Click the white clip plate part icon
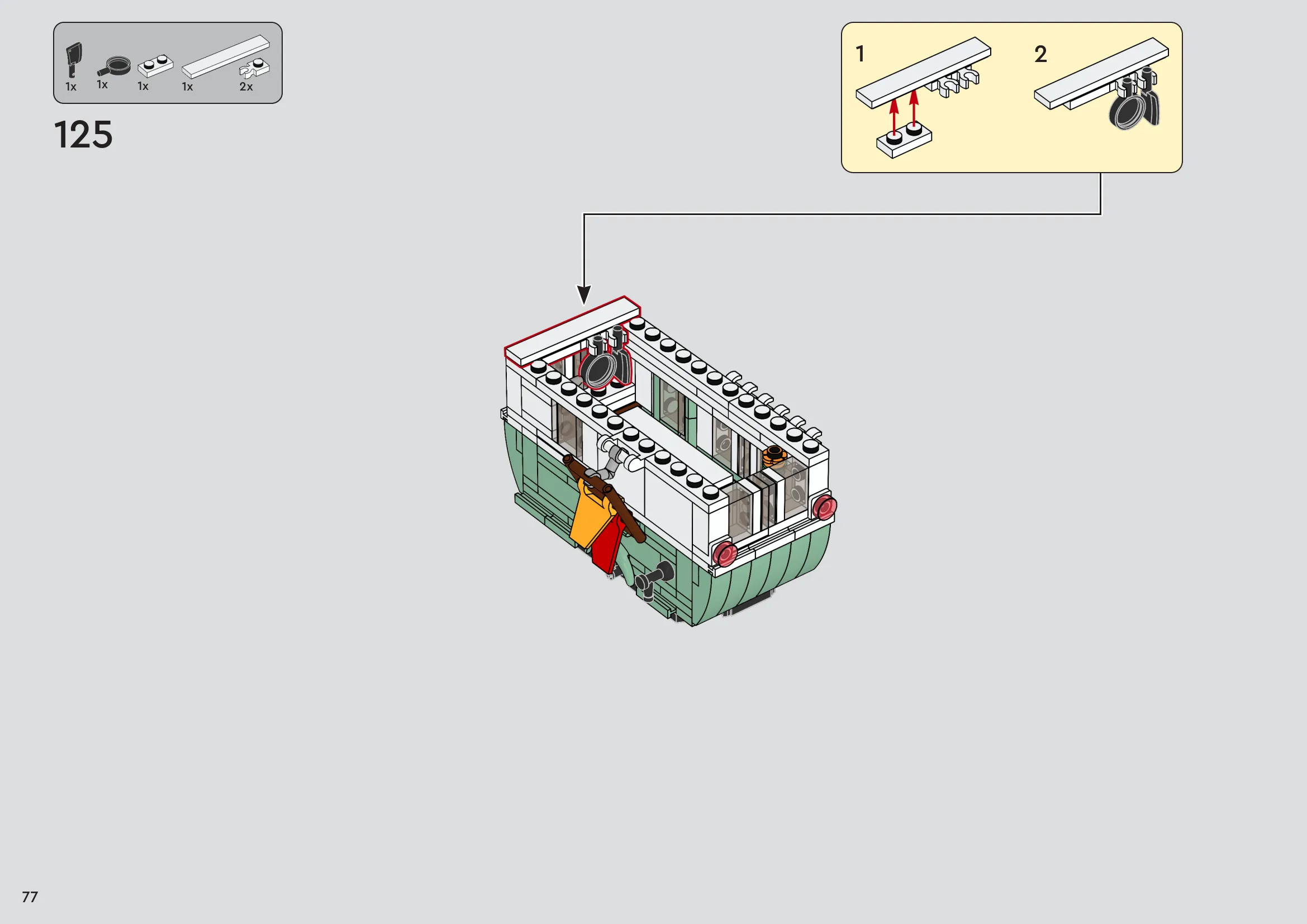This screenshot has width=1307, height=924. pos(254,68)
